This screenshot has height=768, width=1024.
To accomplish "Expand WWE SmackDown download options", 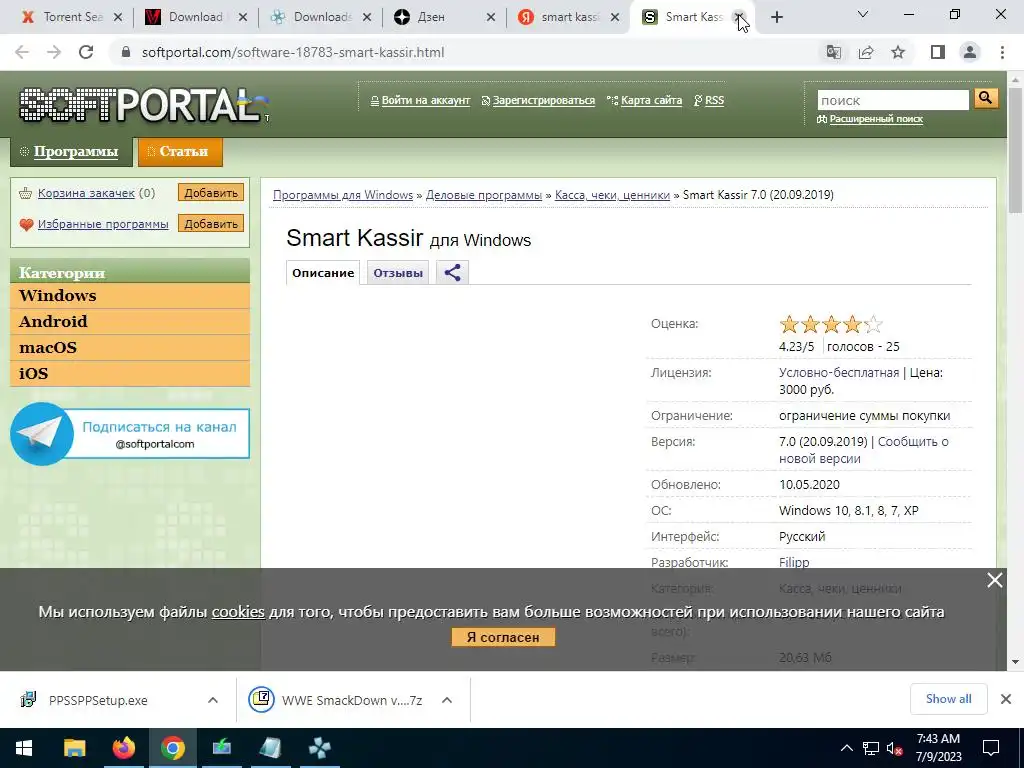I will (447, 699).
